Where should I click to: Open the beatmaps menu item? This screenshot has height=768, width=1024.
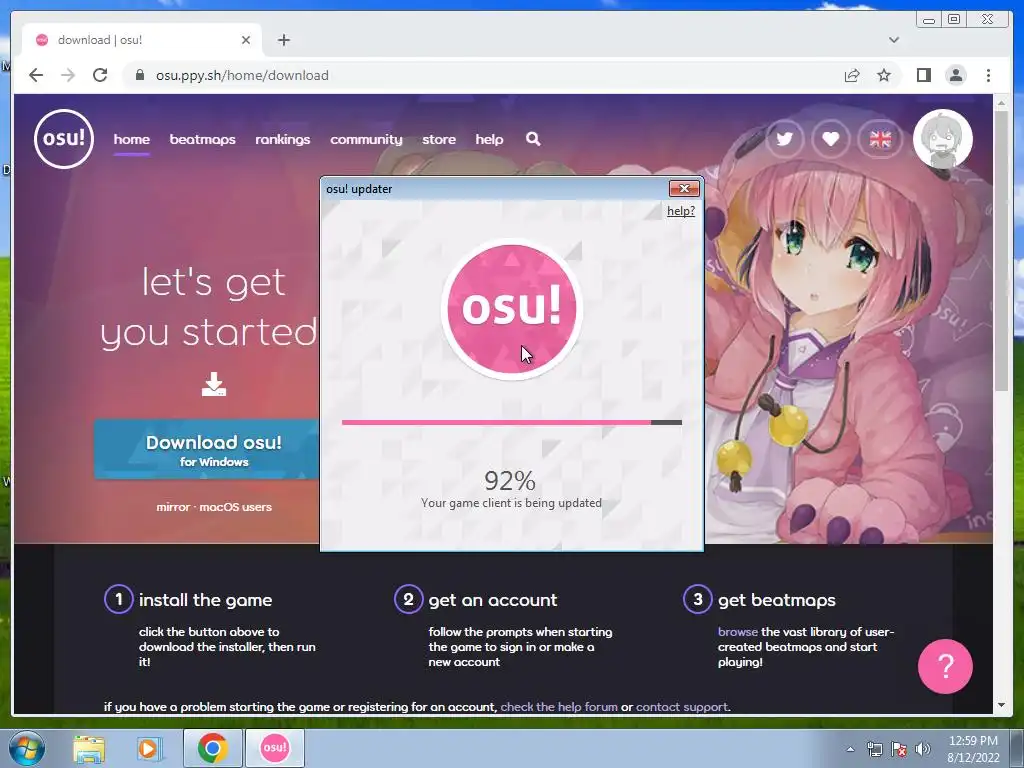click(202, 139)
